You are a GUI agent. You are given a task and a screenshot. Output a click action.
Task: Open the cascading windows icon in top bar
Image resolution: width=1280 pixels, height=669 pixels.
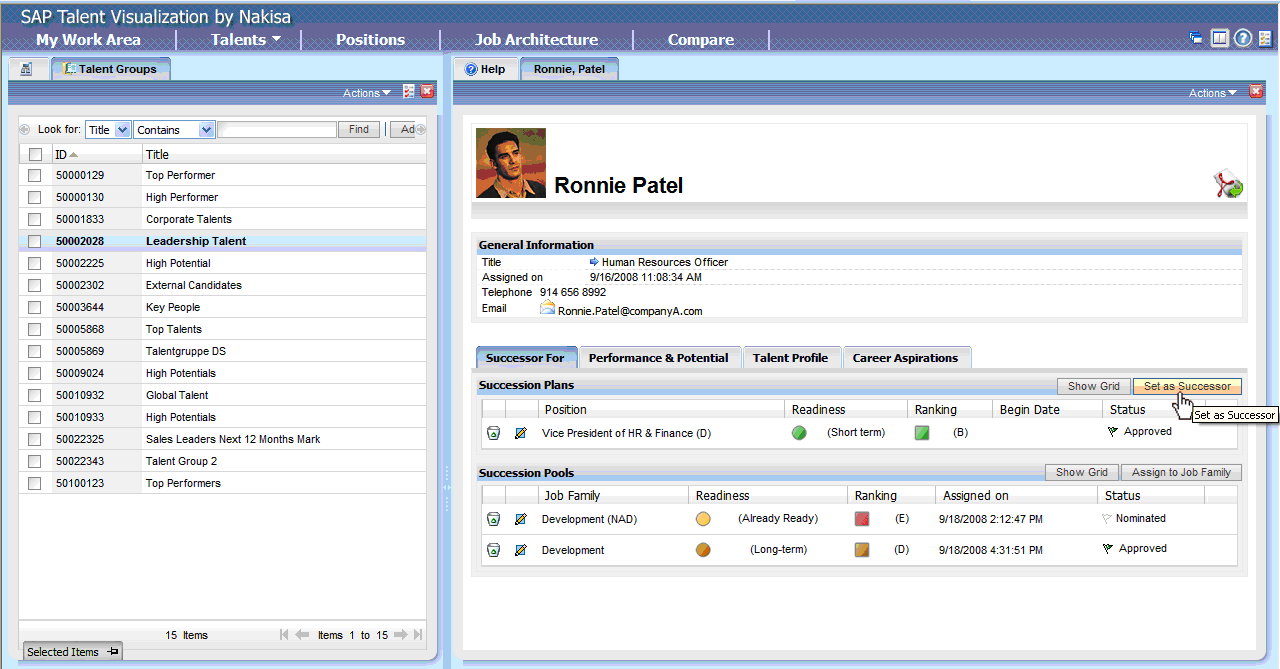(1196, 39)
